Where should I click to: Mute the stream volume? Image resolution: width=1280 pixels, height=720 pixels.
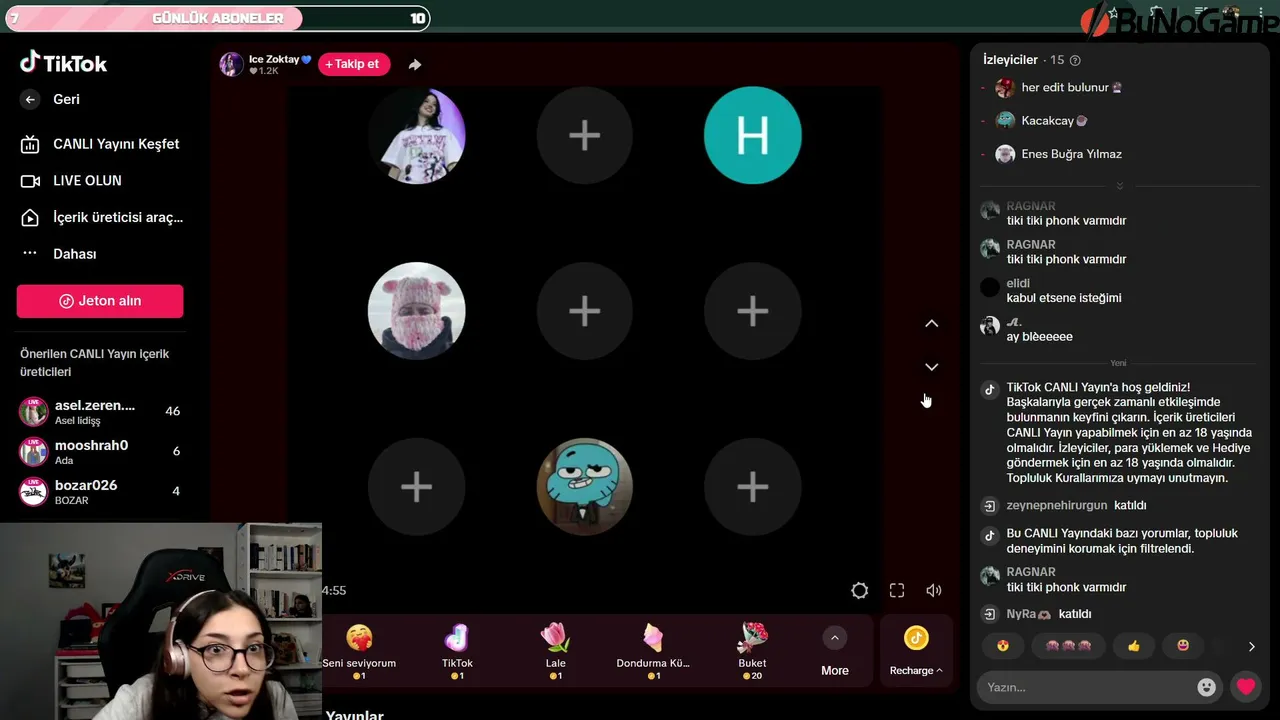coord(934,591)
